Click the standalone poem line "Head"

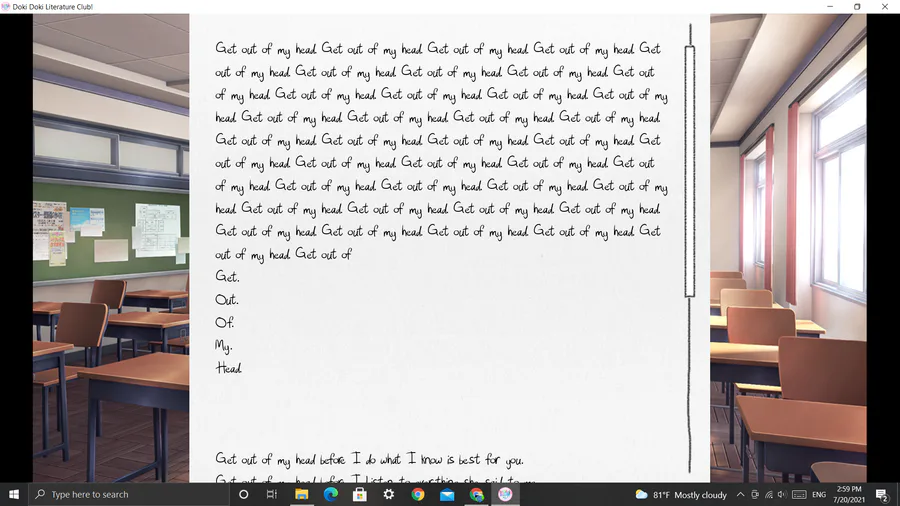coord(228,368)
